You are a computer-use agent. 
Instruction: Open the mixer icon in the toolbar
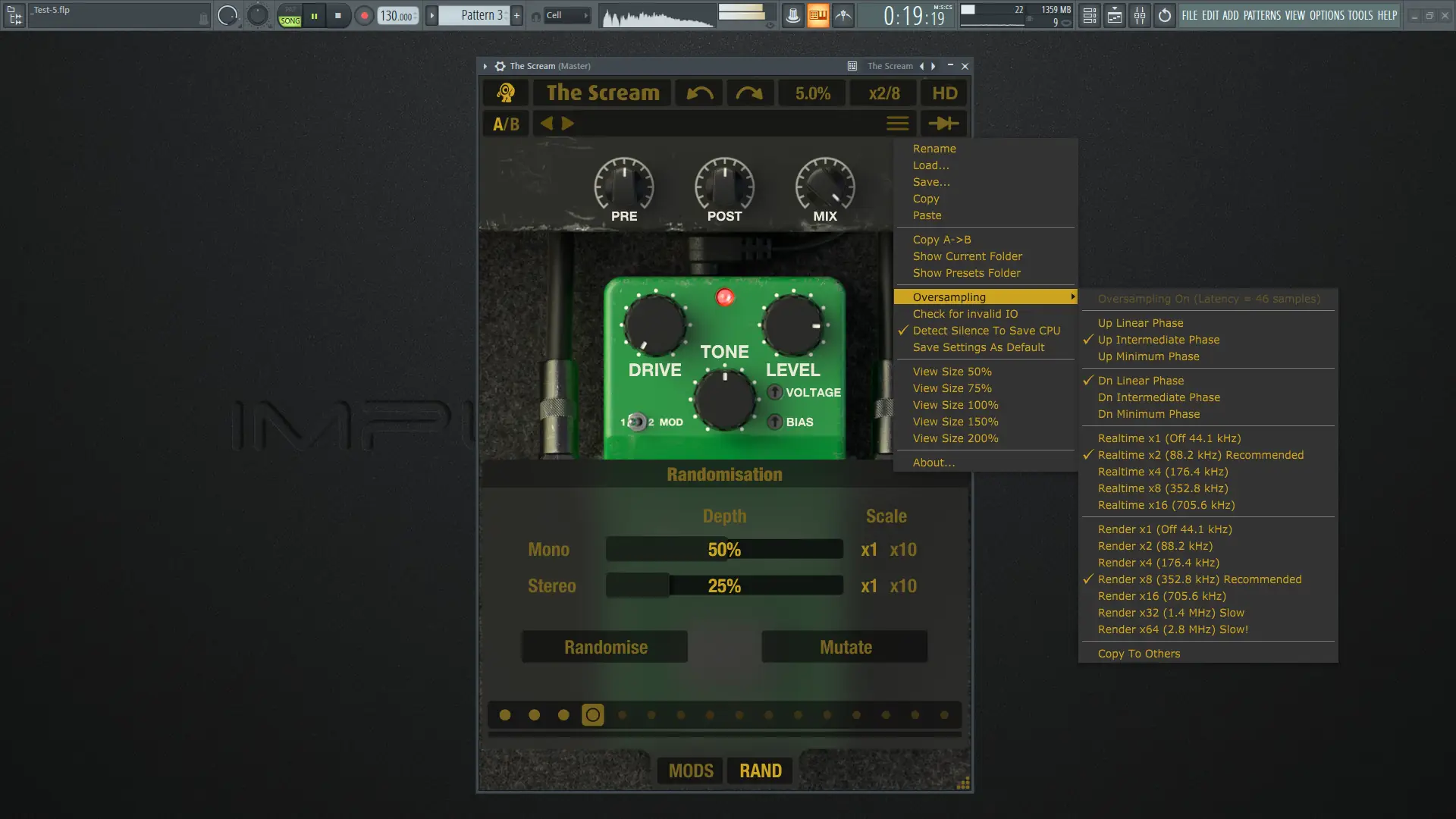pyautogui.click(x=1140, y=15)
